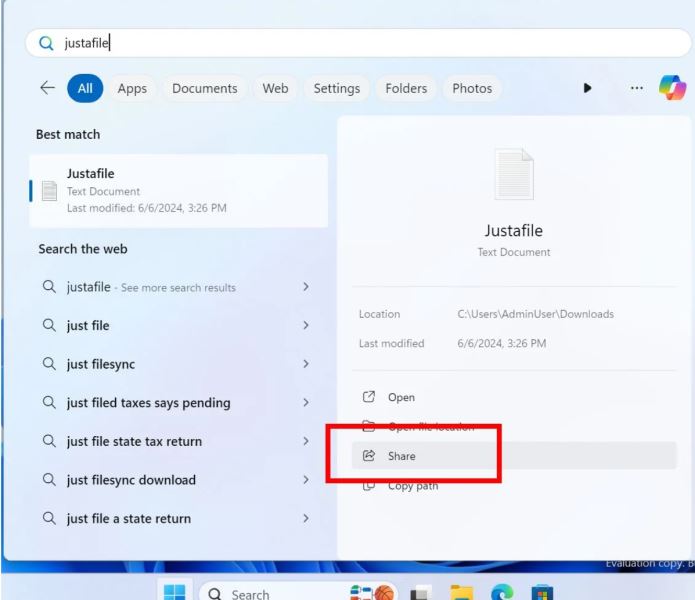Click the Open action icon
Screen dimensions: 695x600
point(369,397)
